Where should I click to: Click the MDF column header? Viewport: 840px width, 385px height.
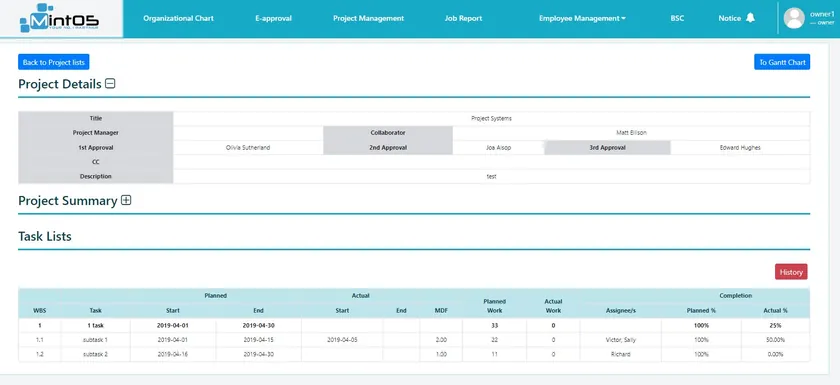point(441,310)
